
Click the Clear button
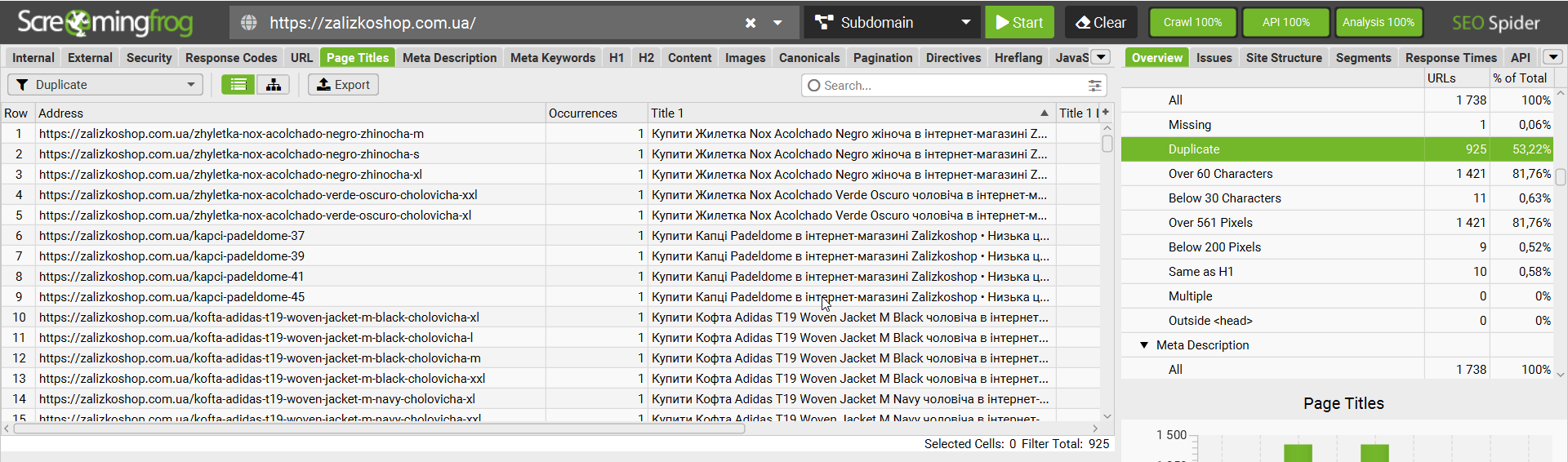coord(1101,23)
